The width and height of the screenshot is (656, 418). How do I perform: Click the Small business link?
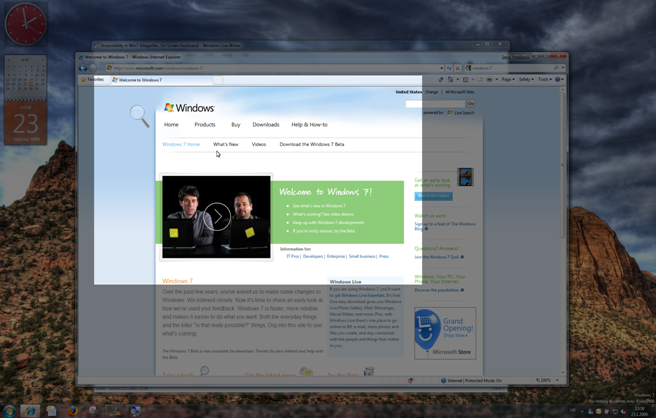click(362, 256)
